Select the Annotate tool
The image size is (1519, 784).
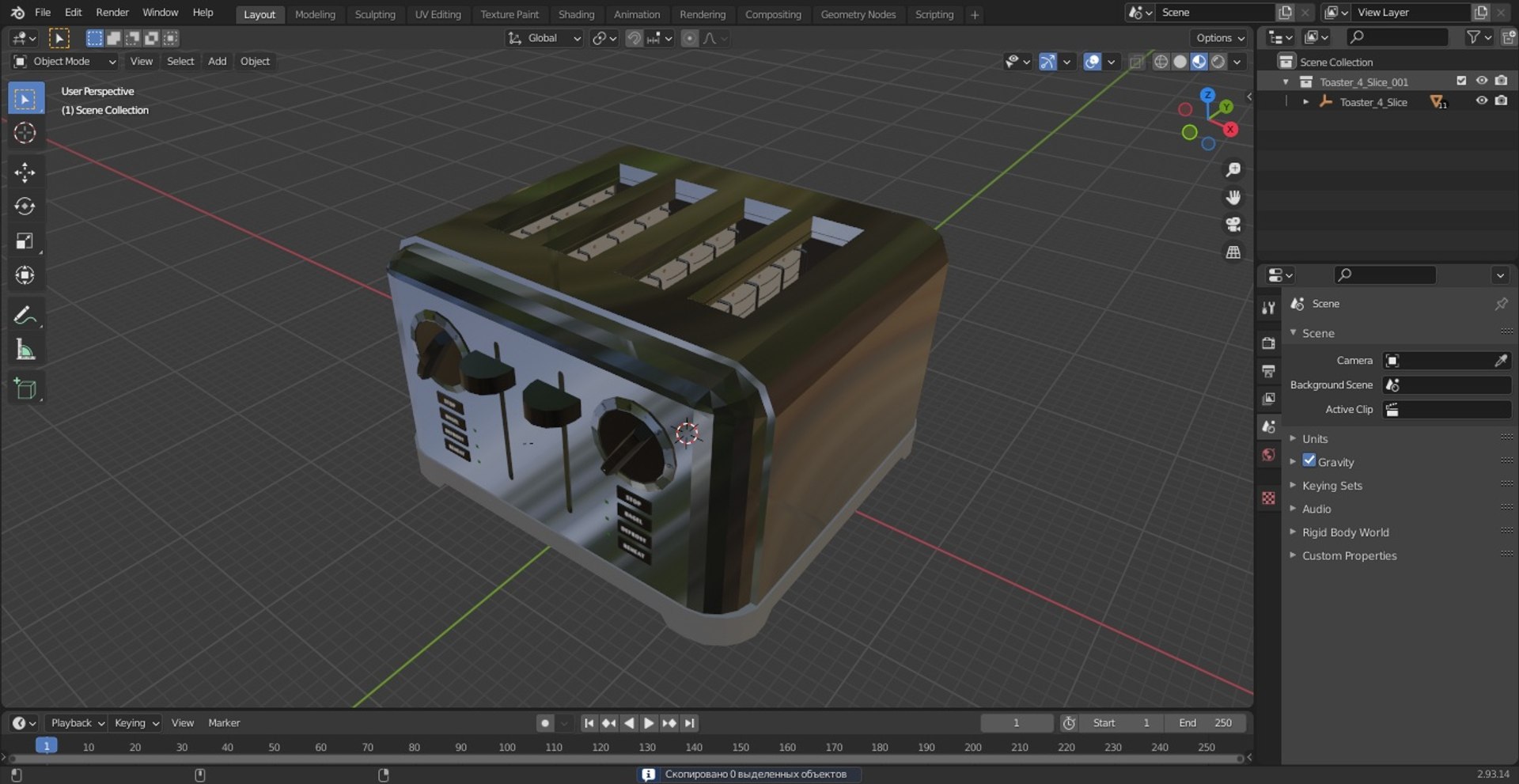(x=25, y=315)
